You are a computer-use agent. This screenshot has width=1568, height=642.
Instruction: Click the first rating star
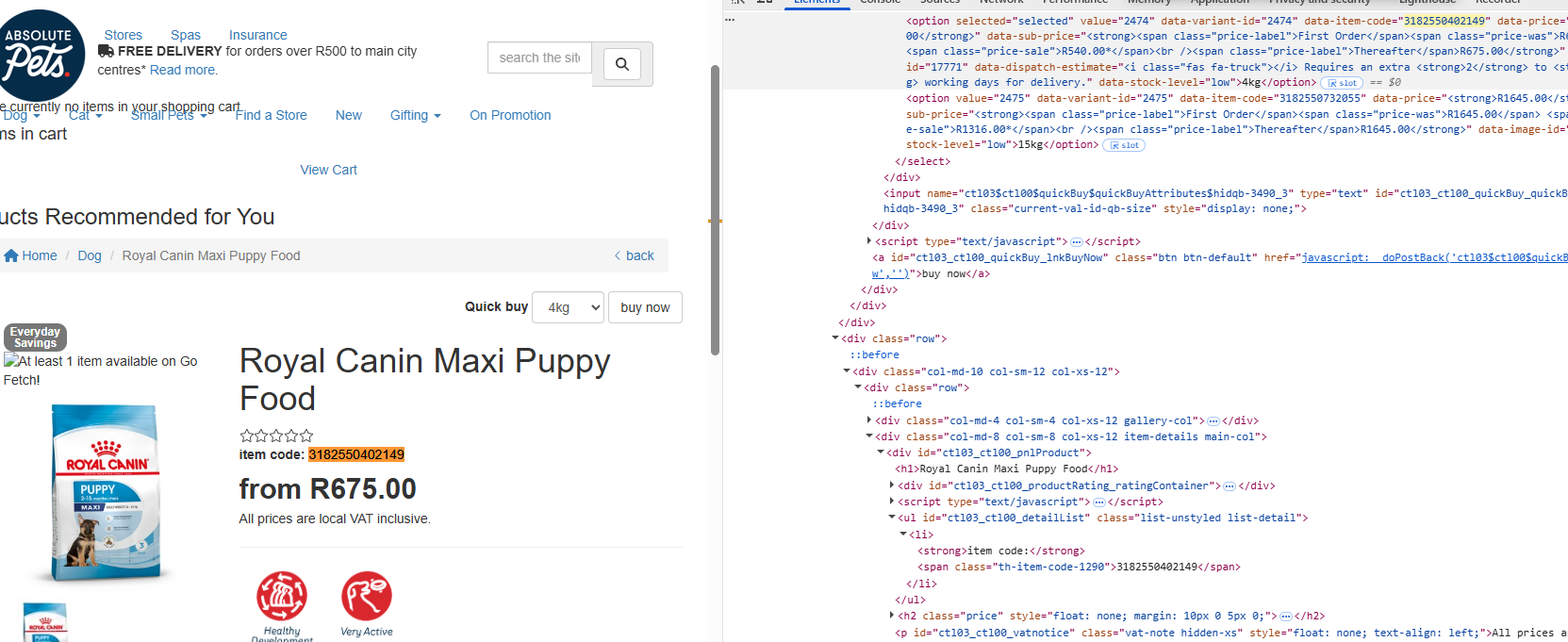(x=246, y=436)
